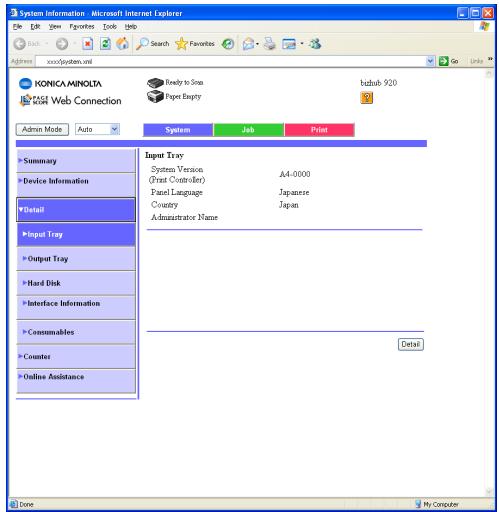Open the History icon in toolbar
The image size is (499, 512).
[228, 44]
